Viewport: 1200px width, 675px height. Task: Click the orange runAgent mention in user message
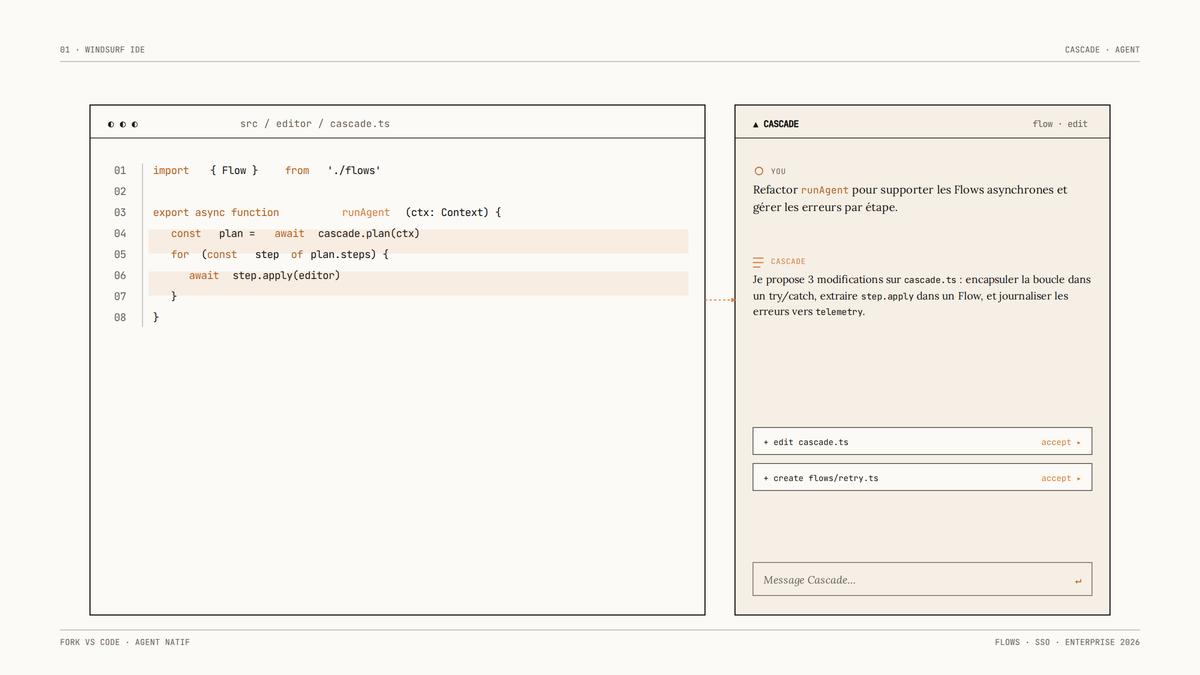pyautogui.click(x=824, y=190)
